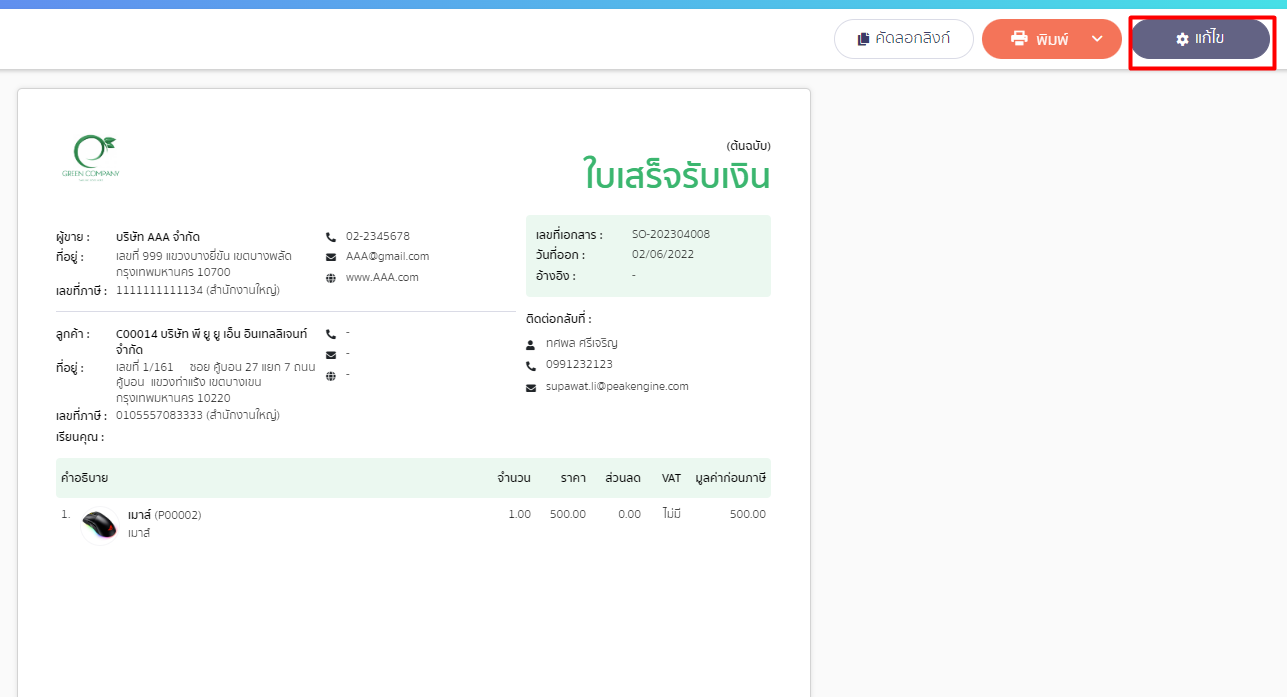Open the พิมพ์ dropdown chevron
The image size is (1287, 697).
pyautogui.click(x=1097, y=39)
